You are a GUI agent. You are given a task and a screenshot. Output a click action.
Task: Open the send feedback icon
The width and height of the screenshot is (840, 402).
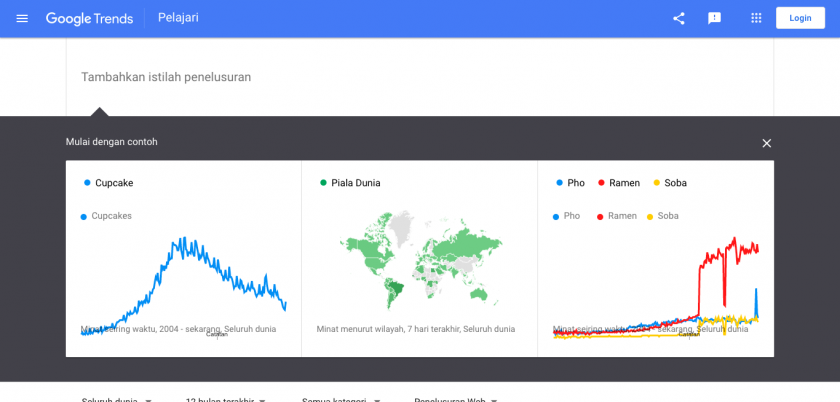(x=714, y=18)
